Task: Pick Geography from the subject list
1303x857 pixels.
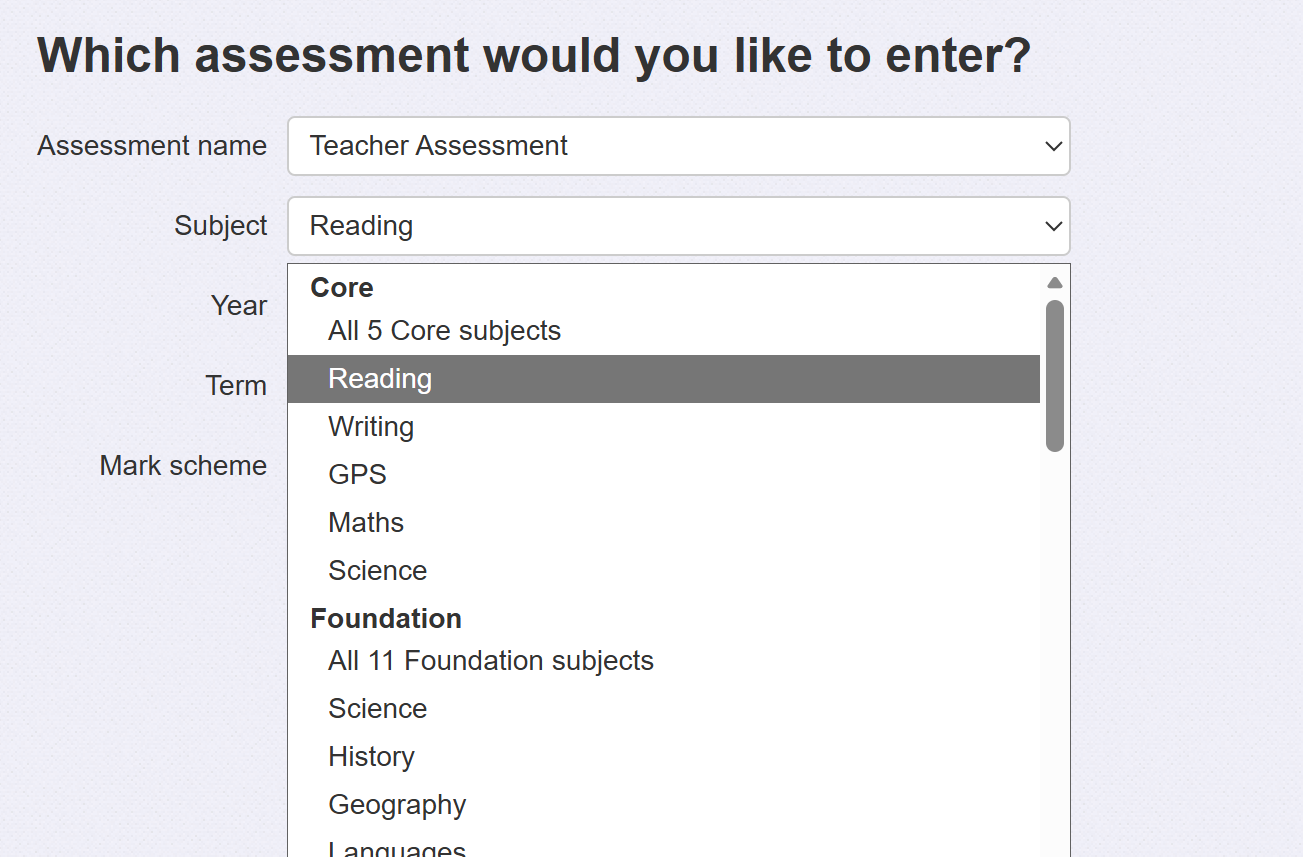Action: pyautogui.click(x=397, y=805)
